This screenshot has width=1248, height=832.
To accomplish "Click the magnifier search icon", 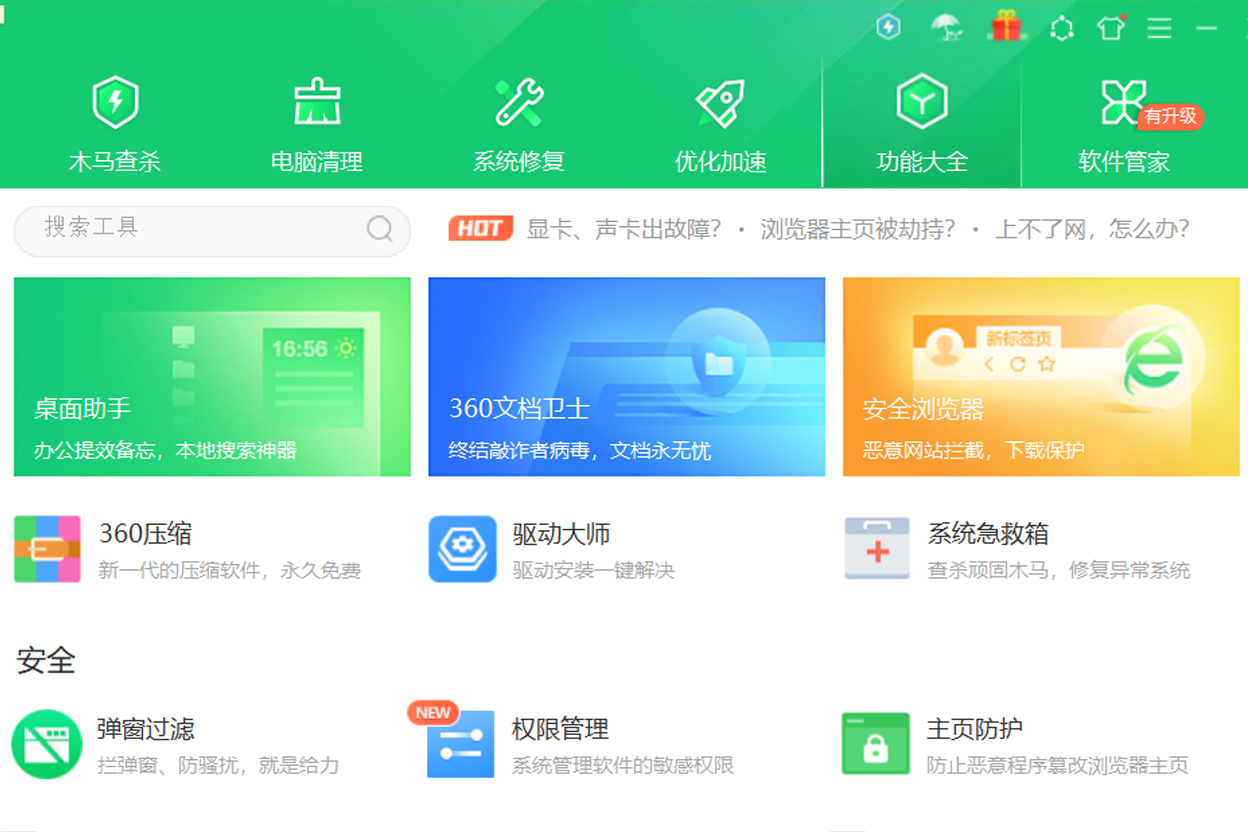I will pos(380,229).
